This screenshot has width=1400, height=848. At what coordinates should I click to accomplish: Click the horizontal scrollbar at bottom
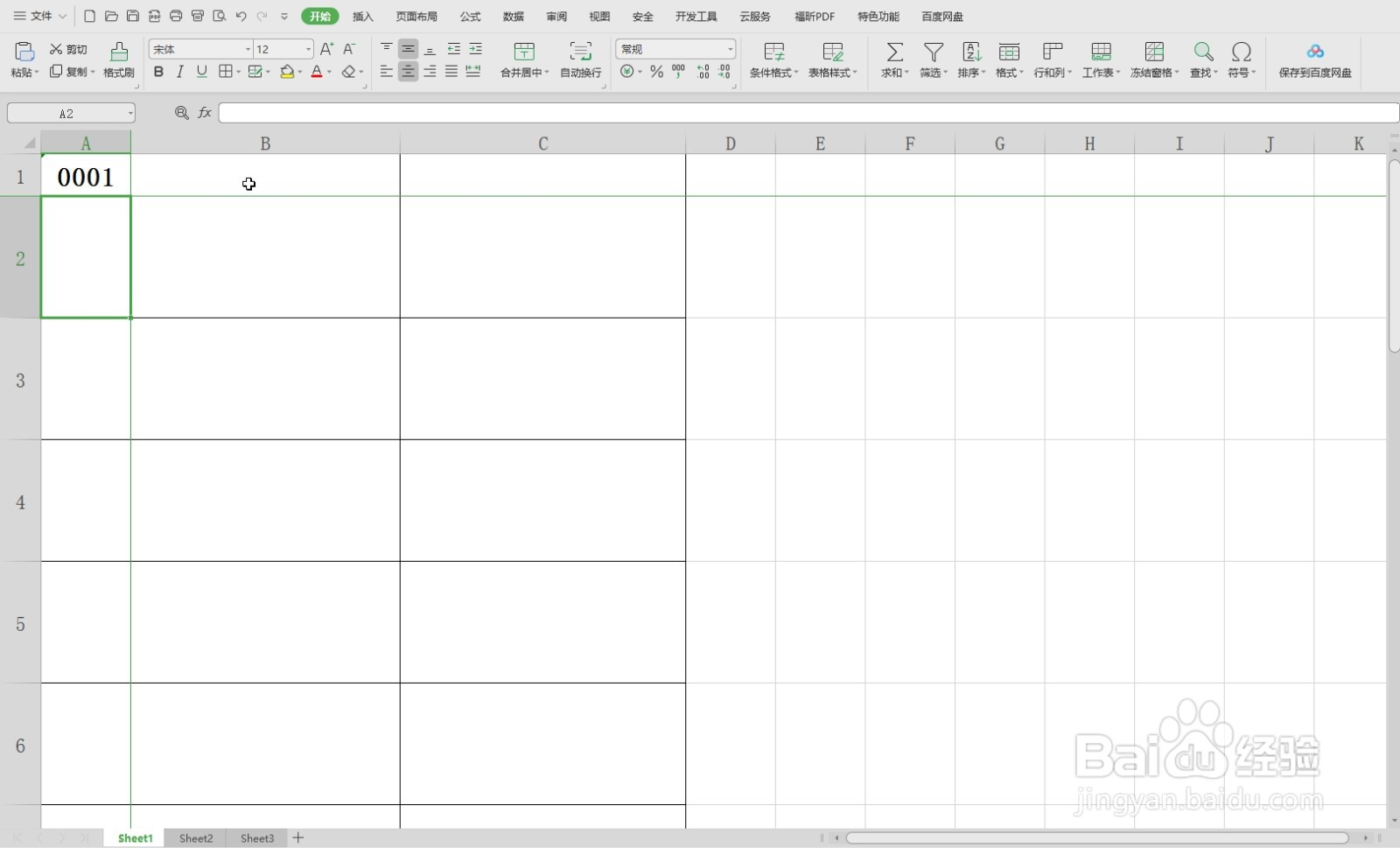click(x=1097, y=838)
